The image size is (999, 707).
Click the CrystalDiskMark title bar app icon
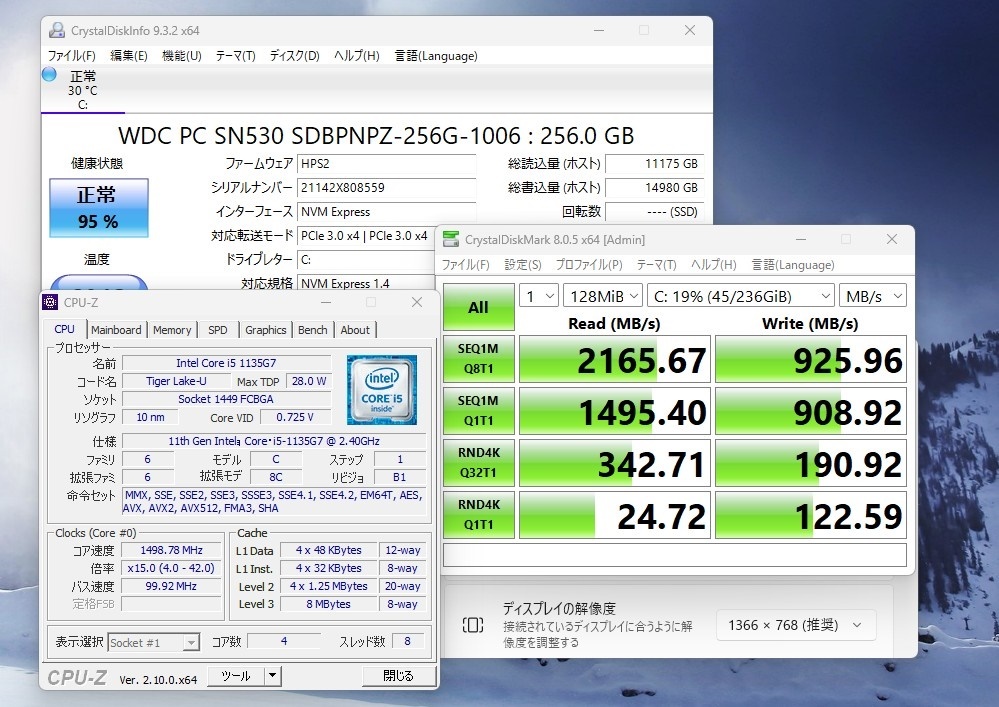(x=451, y=239)
